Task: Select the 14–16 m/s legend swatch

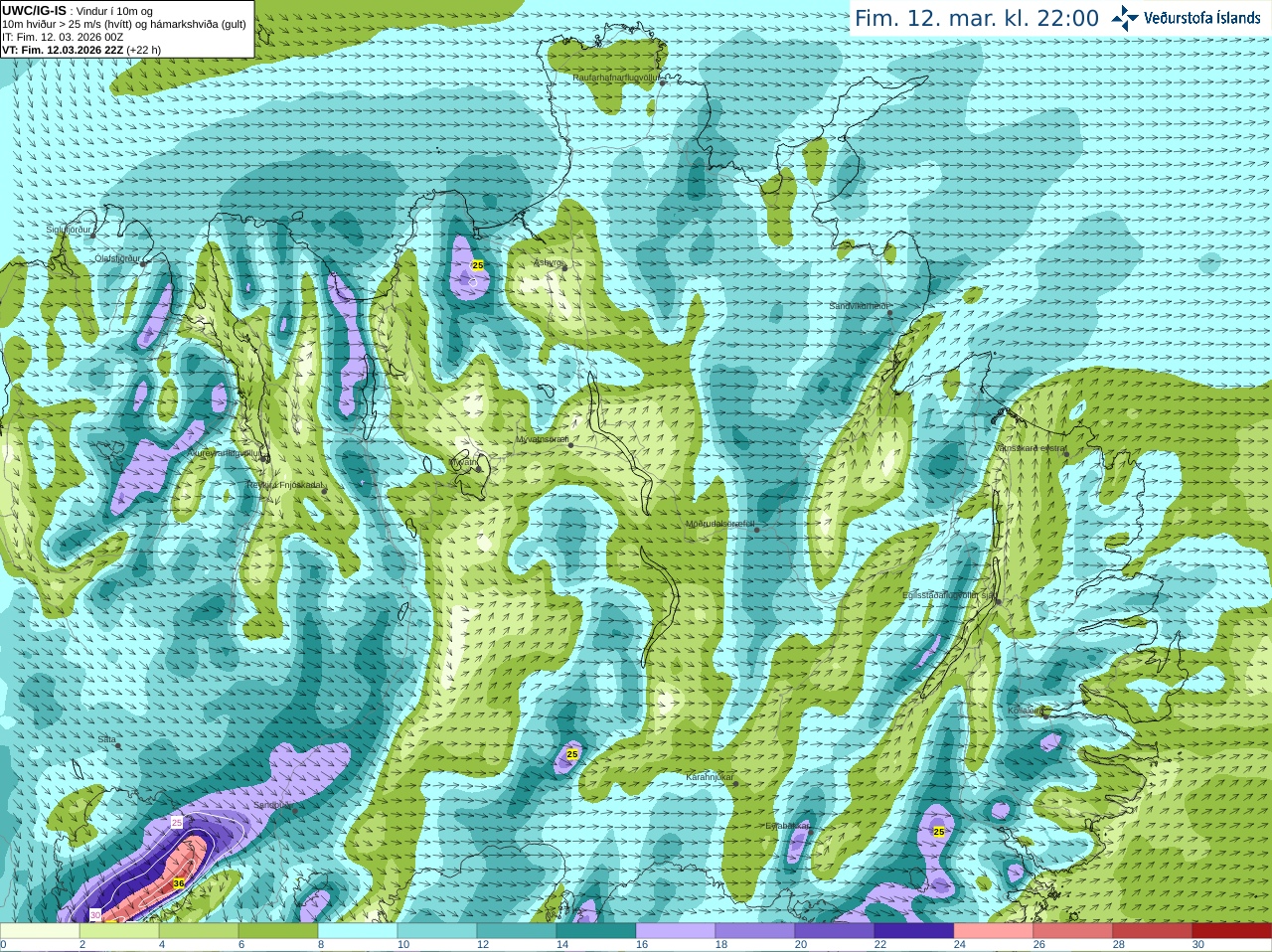Action: [x=596, y=931]
